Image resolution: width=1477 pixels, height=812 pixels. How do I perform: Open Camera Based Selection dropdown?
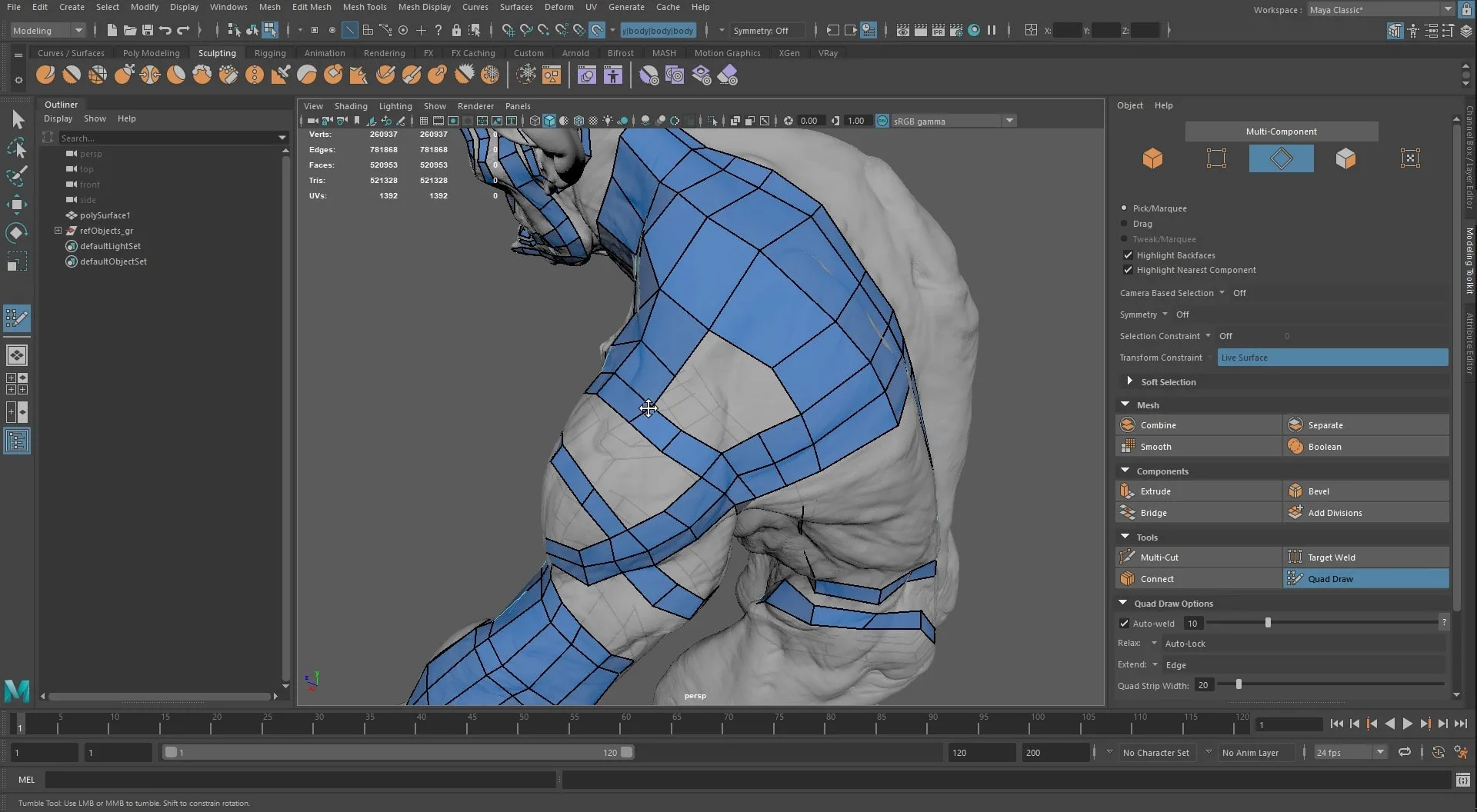click(x=1222, y=292)
